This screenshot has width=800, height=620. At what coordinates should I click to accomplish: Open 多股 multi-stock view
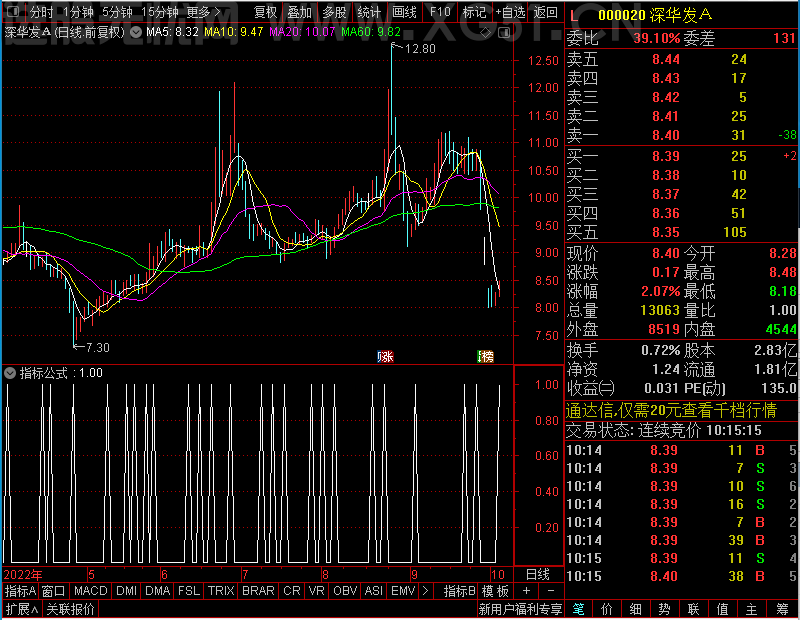tap(335, 12)
